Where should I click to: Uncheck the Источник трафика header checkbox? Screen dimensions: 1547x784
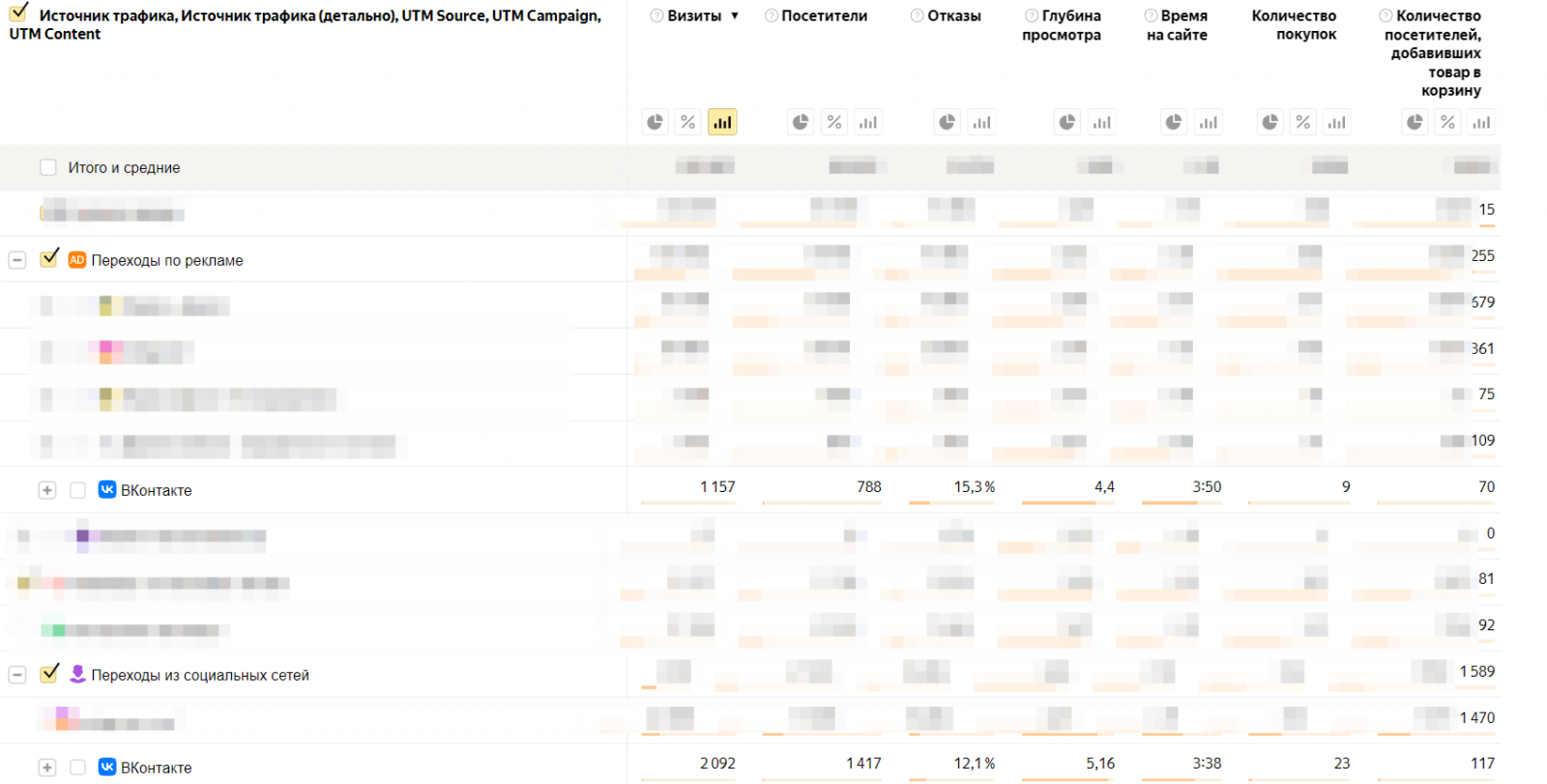18,13
